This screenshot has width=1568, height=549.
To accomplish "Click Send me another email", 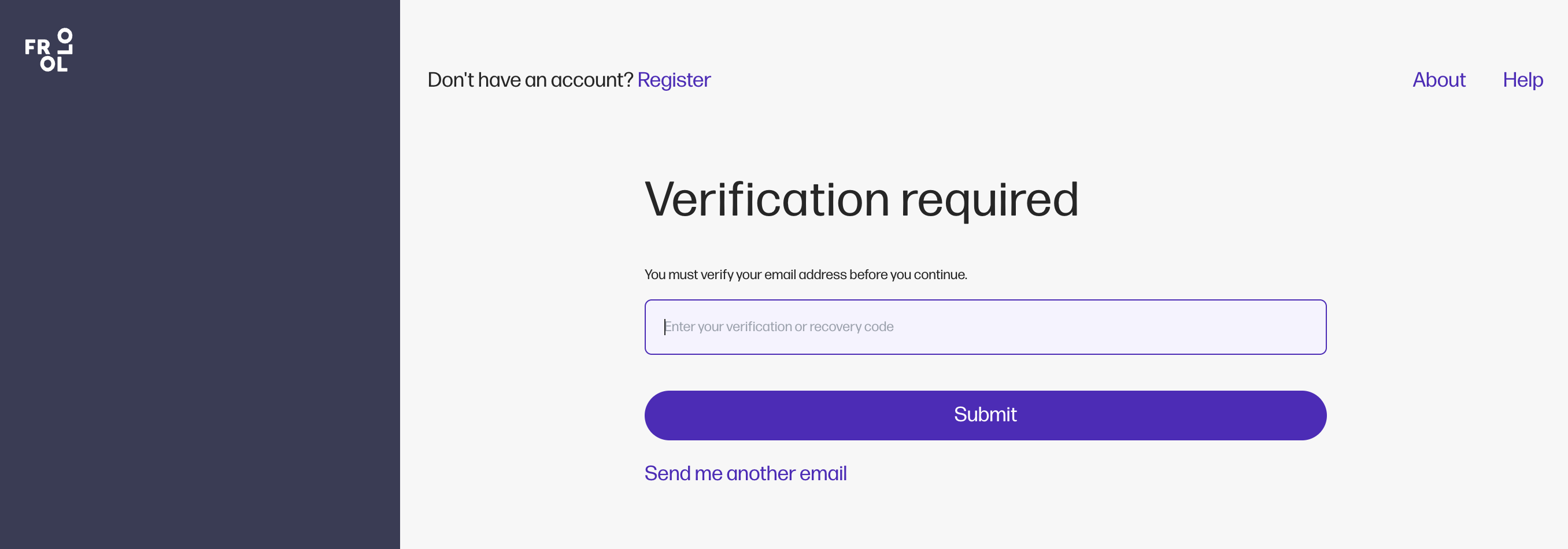I will tap(745, 473).
